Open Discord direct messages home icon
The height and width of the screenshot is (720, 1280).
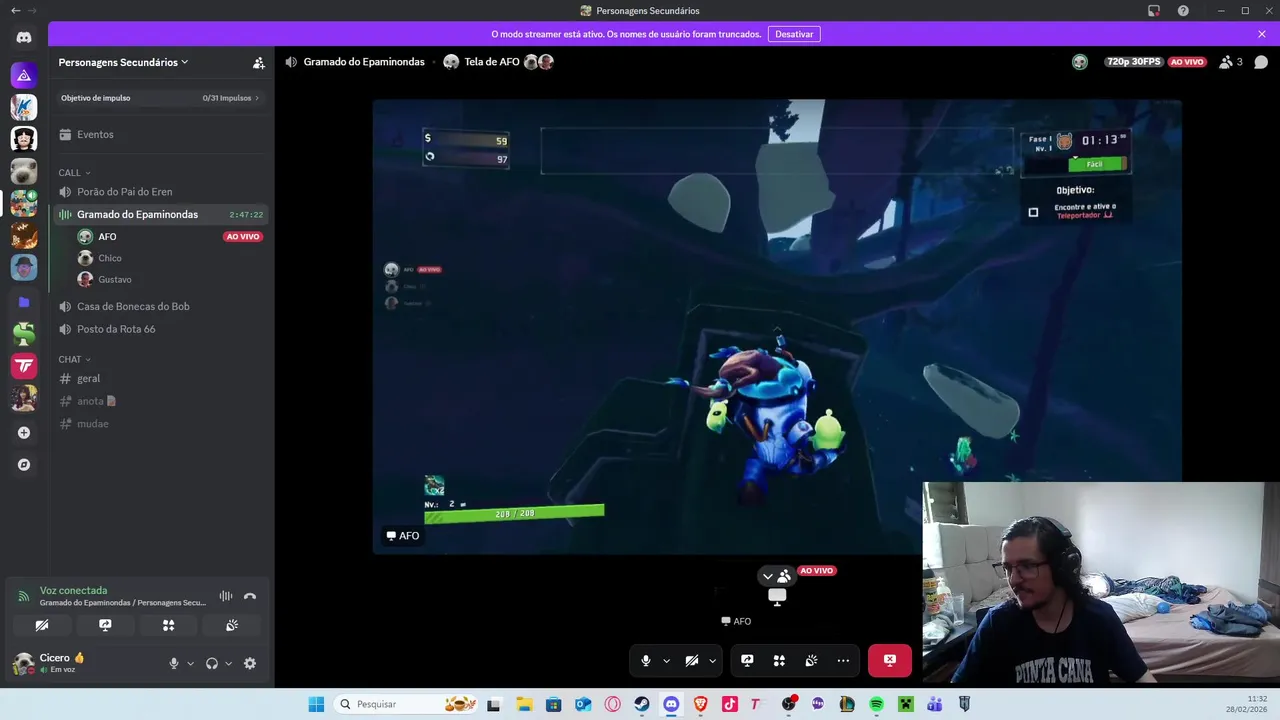(x=24, y=37)
